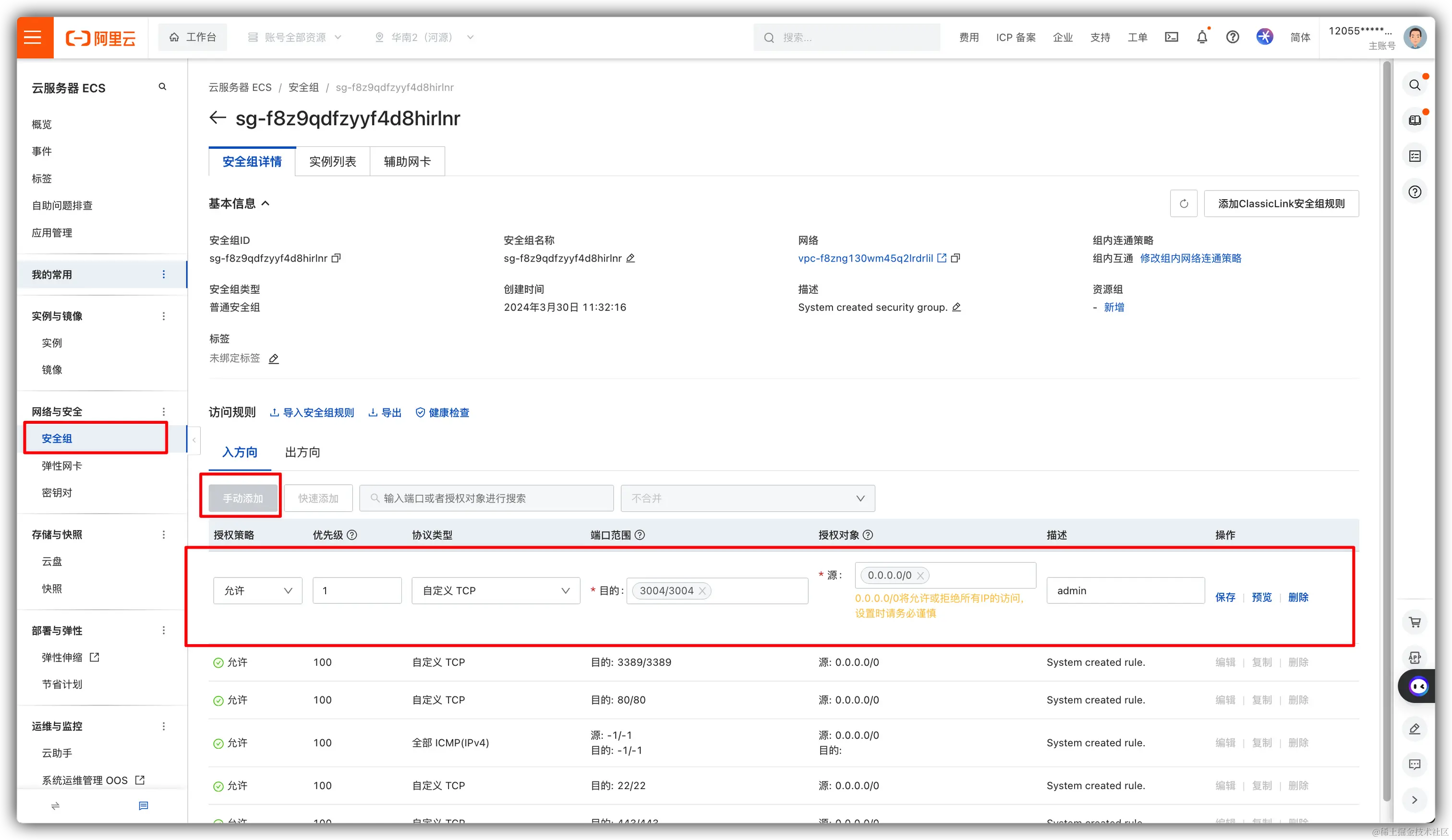
Task: Click the priority input field with value 1
Action: tap(357, 590)
